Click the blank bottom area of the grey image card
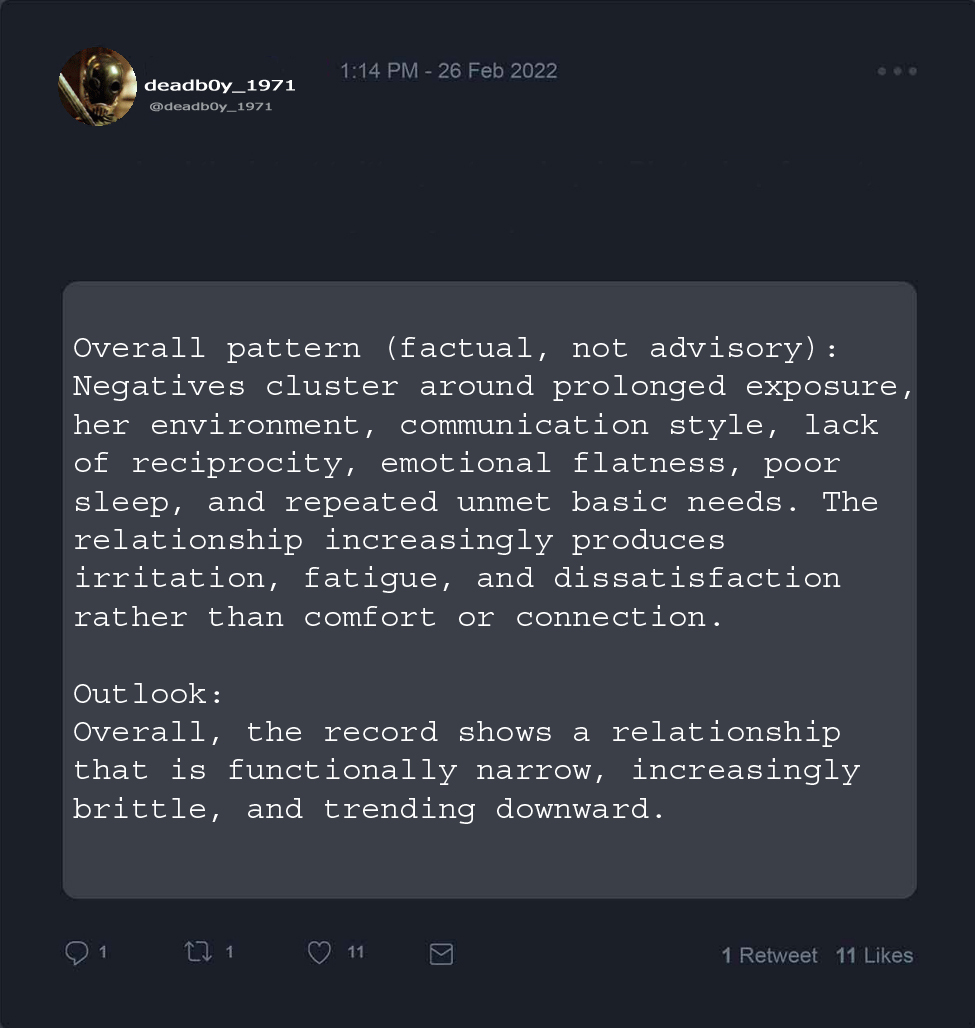975x1028 pixels. [489, 862]
